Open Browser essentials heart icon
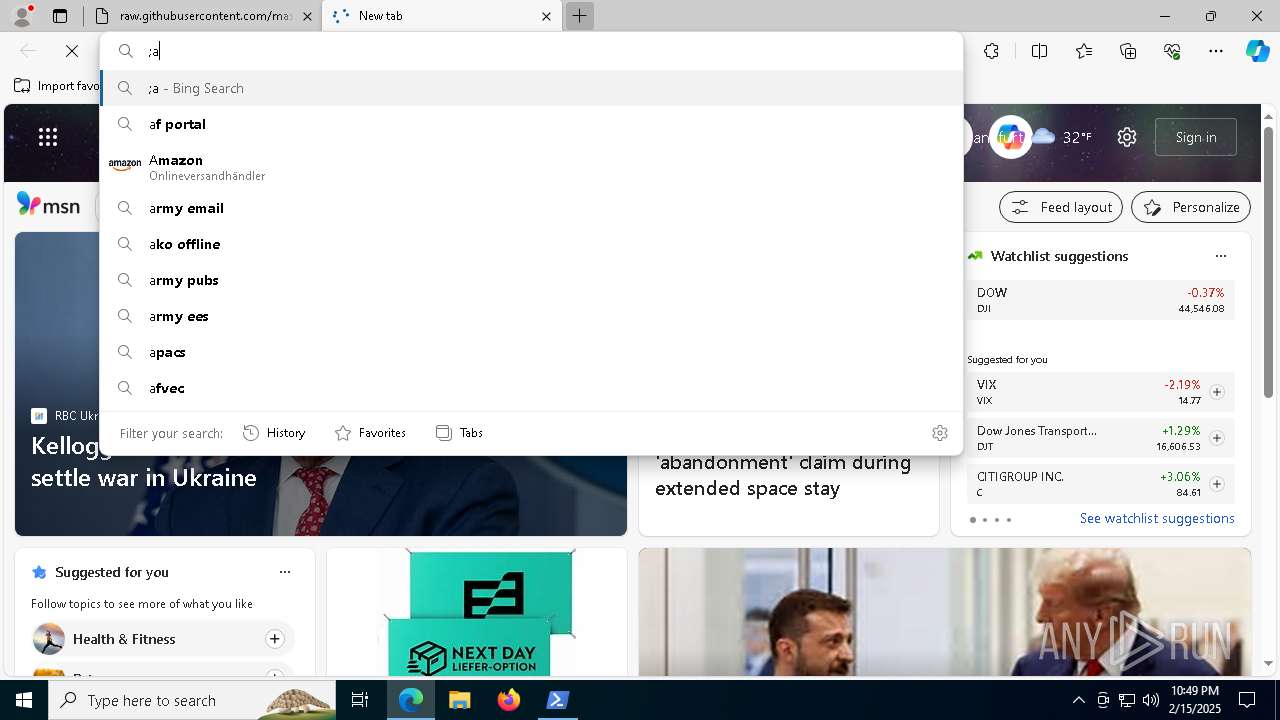Image resolution: width=1280 pixels, height=720 pixels. pyautogui.click(x=1172, y=51)
